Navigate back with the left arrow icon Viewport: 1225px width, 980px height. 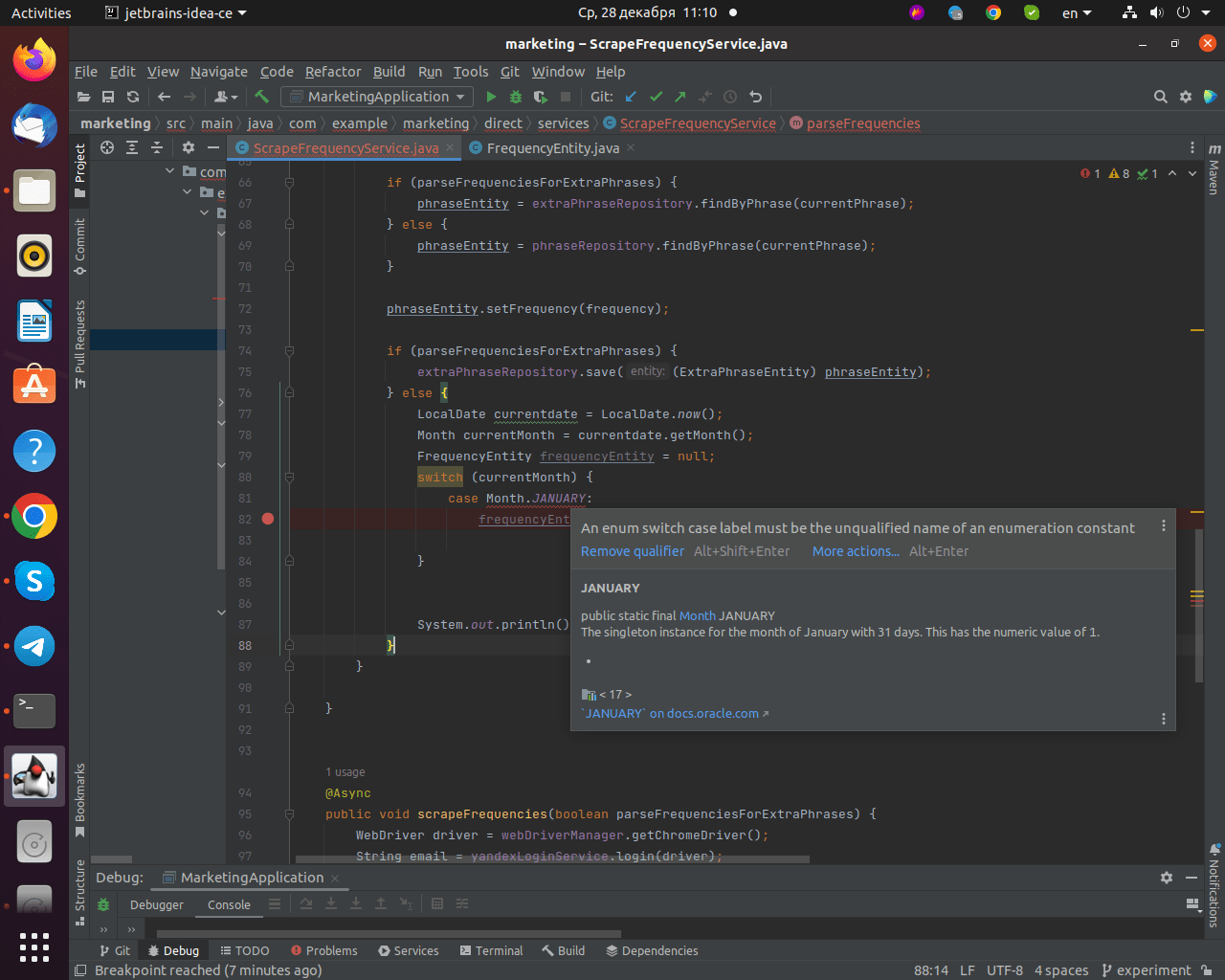click(x=164, y=97)
